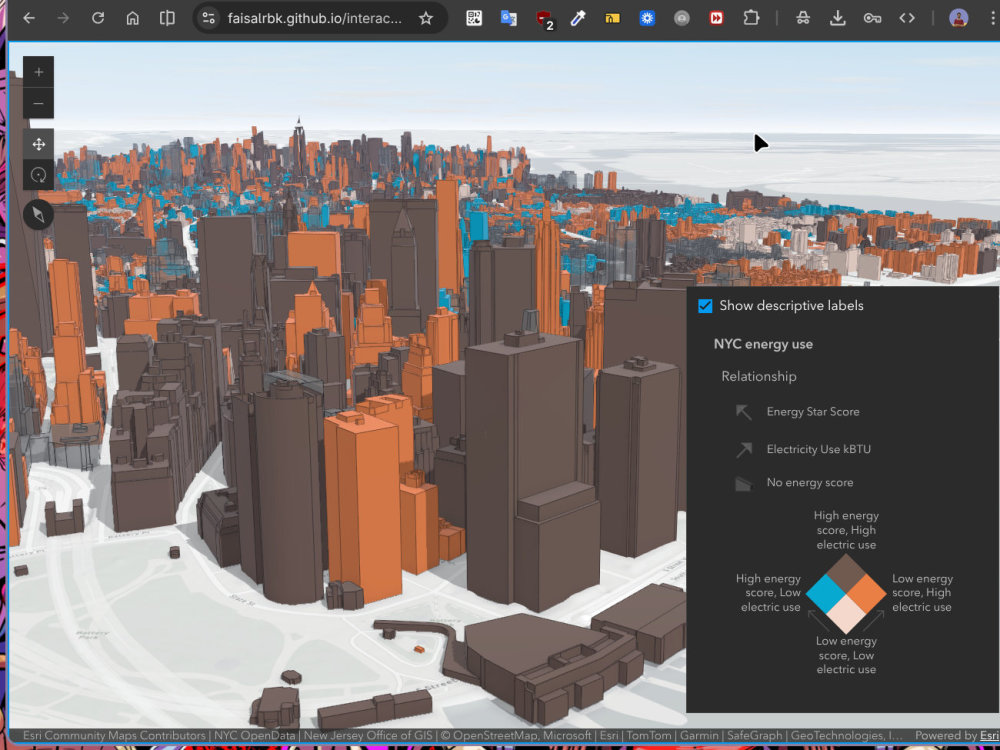Click the Low energy score, High electric use label
The height and width of the screenshot is (750, 1000).
[922, 592]
